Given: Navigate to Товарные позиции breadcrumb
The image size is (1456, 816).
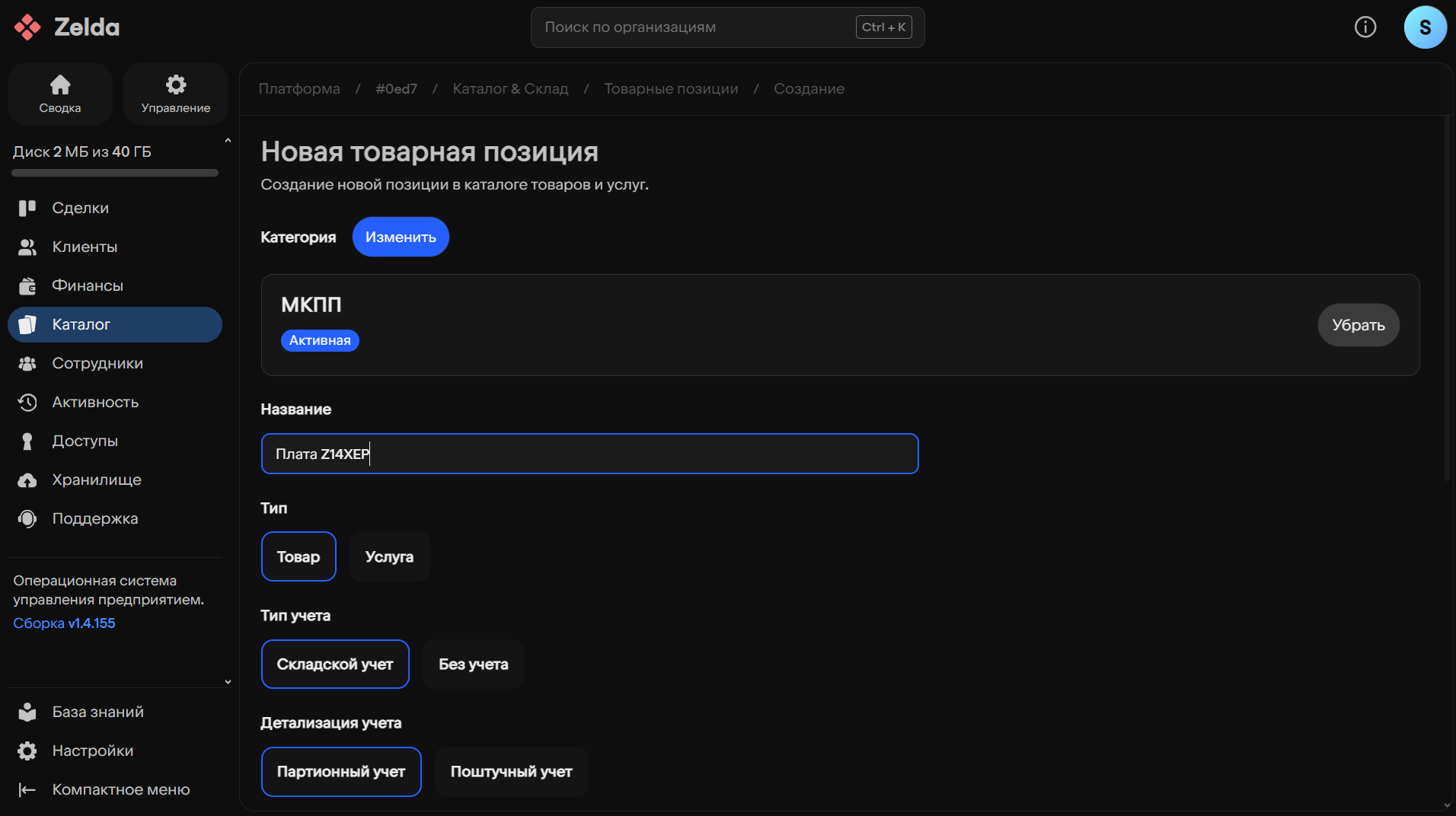Looking at the screenshot, I should pos(670,89).
